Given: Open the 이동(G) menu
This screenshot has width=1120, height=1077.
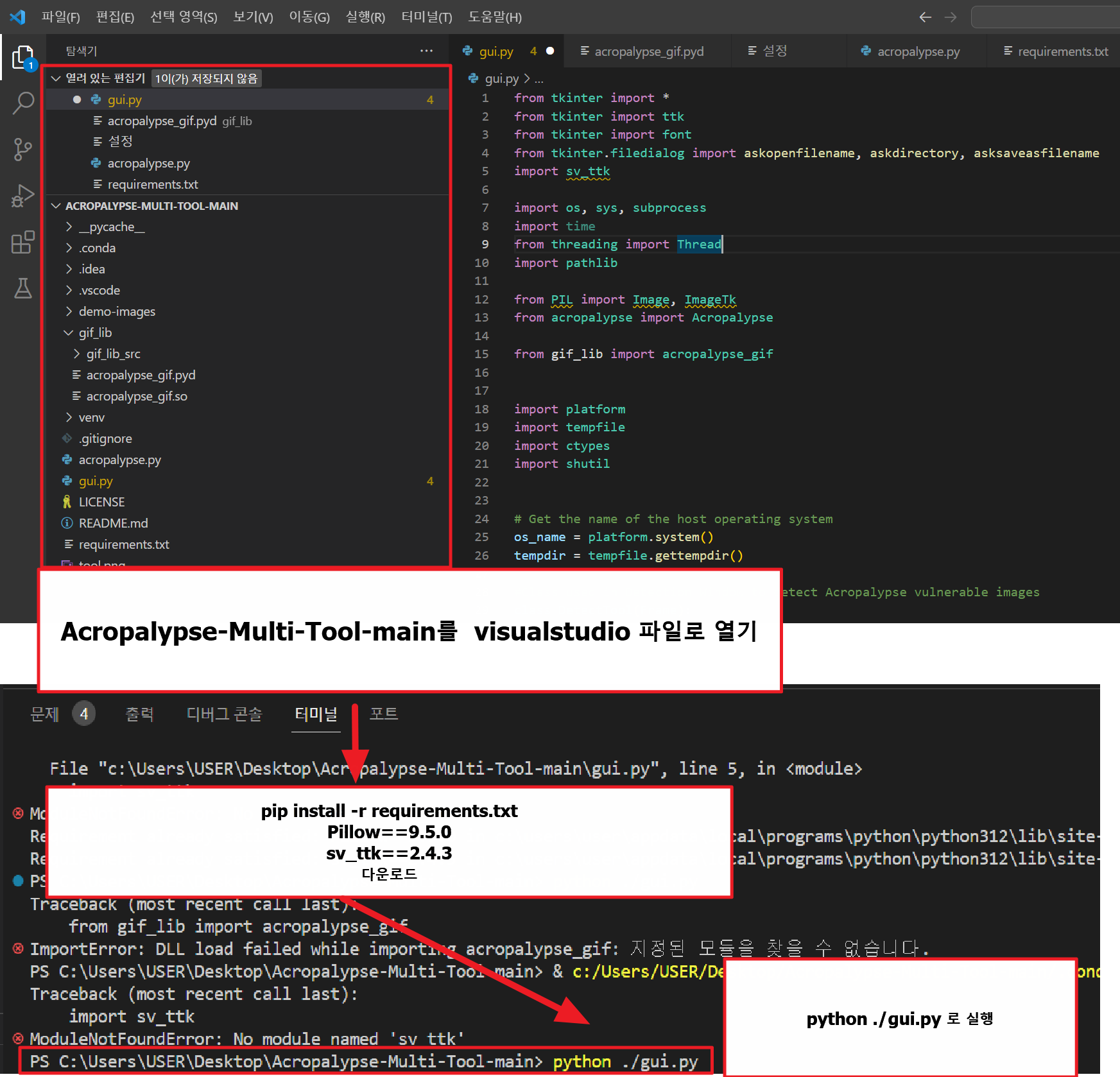Looking at the screenshot, I should (309, 17).
